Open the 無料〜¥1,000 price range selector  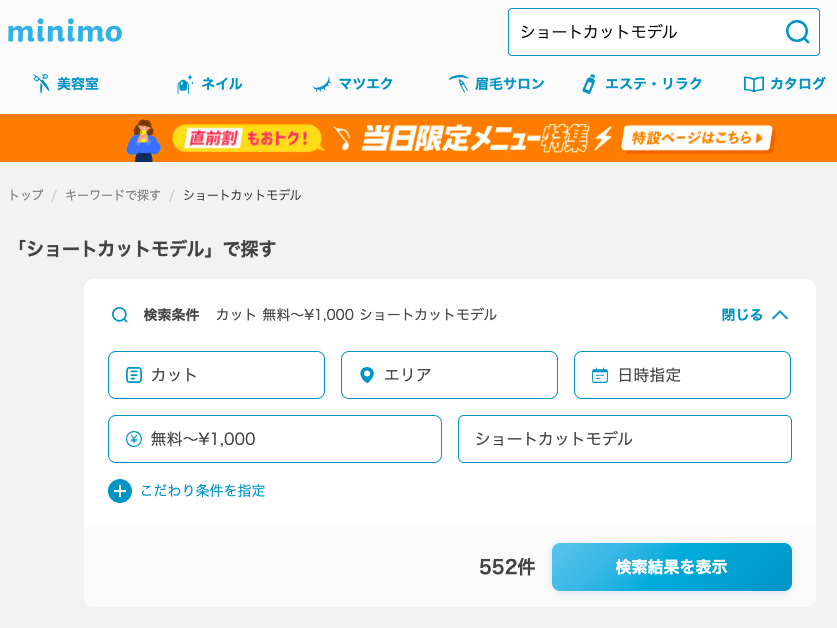click(275, 439)
